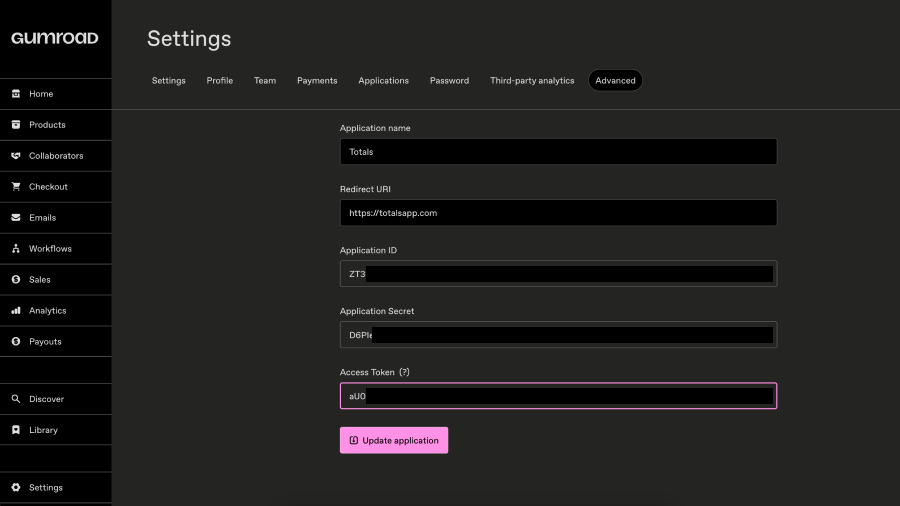Switch to the Settings tab
Image resolution: width=900 pixels, height=506 pixels.
[x=169, y=80]
